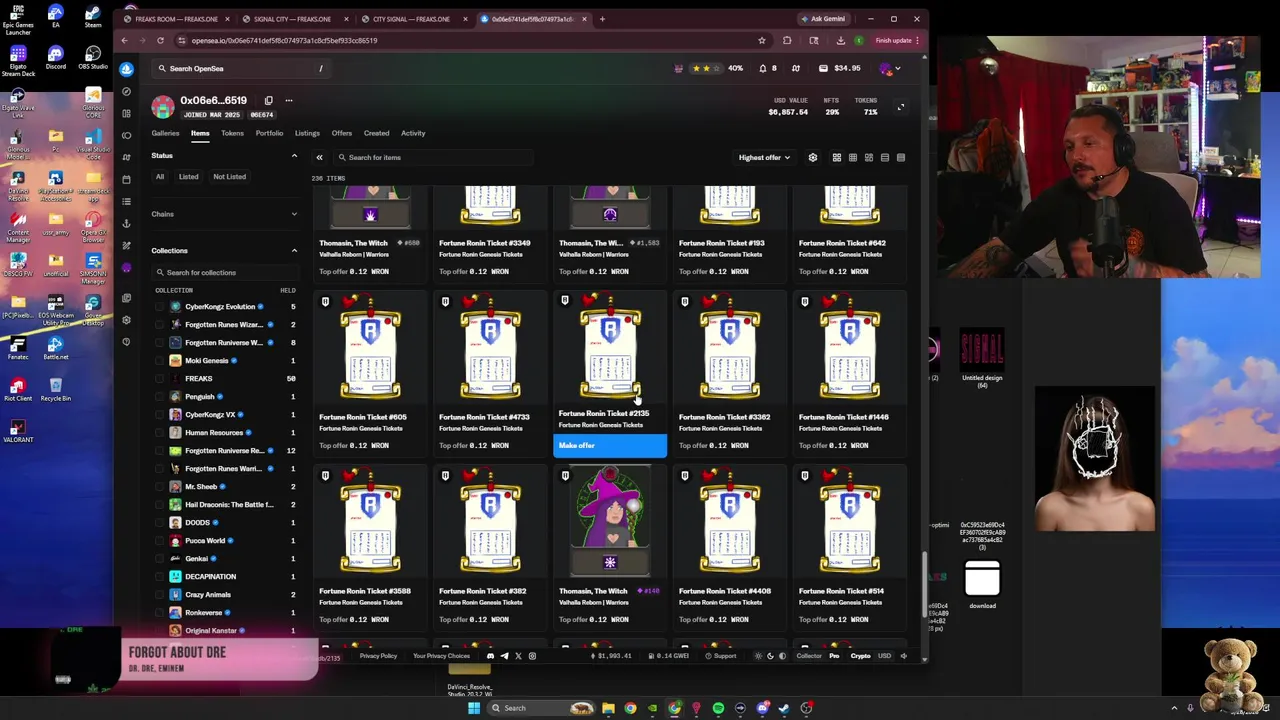Filter status by Not Listed
The image size is (1280, 720).
click(x=229, y=177)
